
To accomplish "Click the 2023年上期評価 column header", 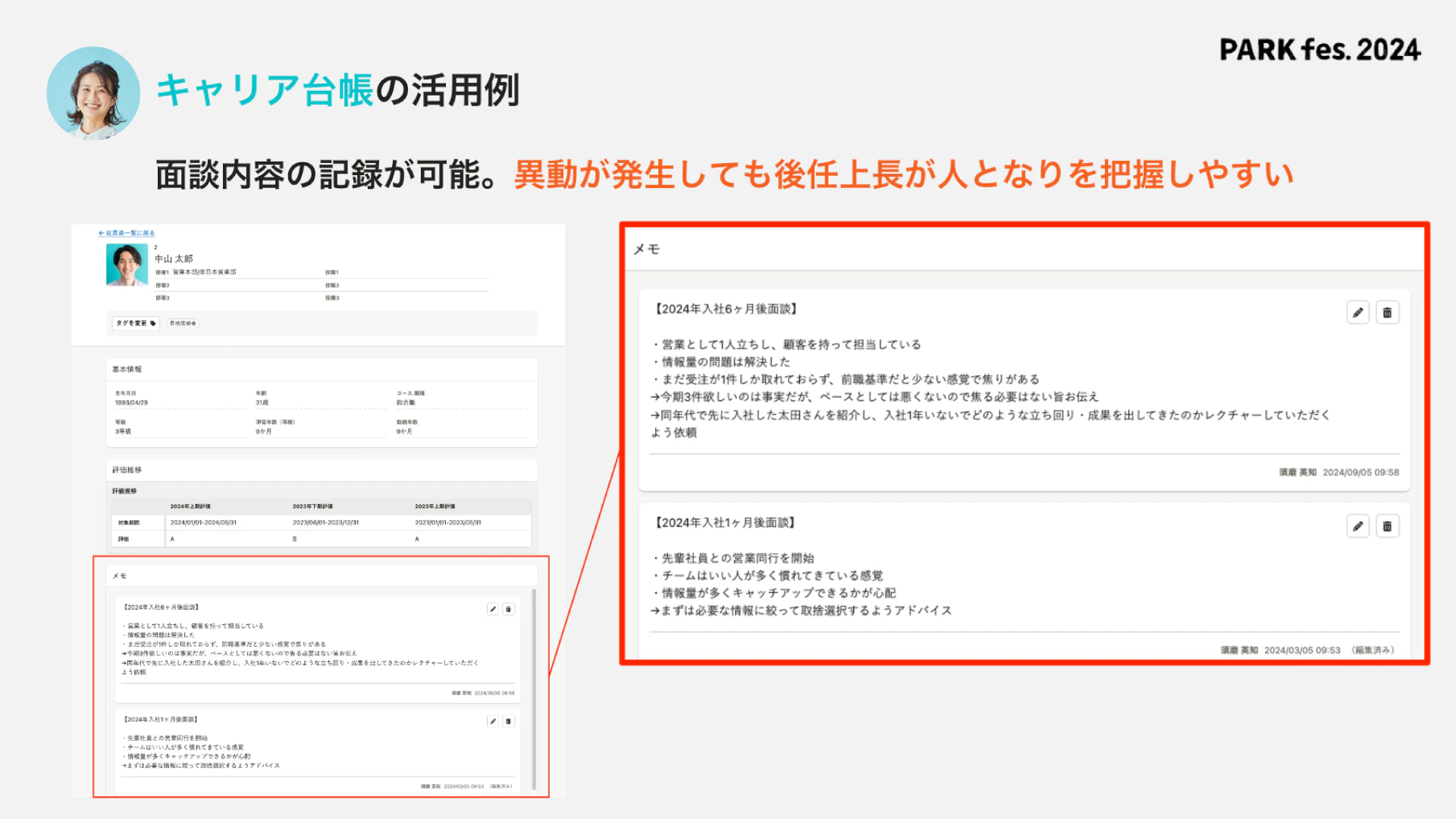I will tap(435, 506).
